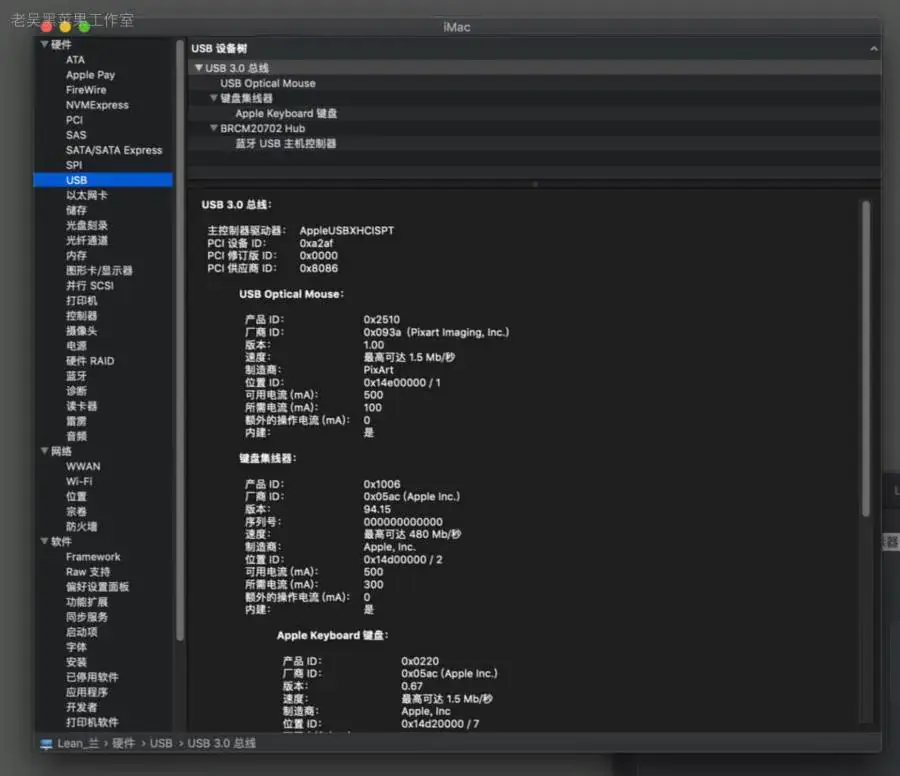Select 防火墙 in the network list
The height and width of the screenshot is (776, 900).
(x=82, y=526)
